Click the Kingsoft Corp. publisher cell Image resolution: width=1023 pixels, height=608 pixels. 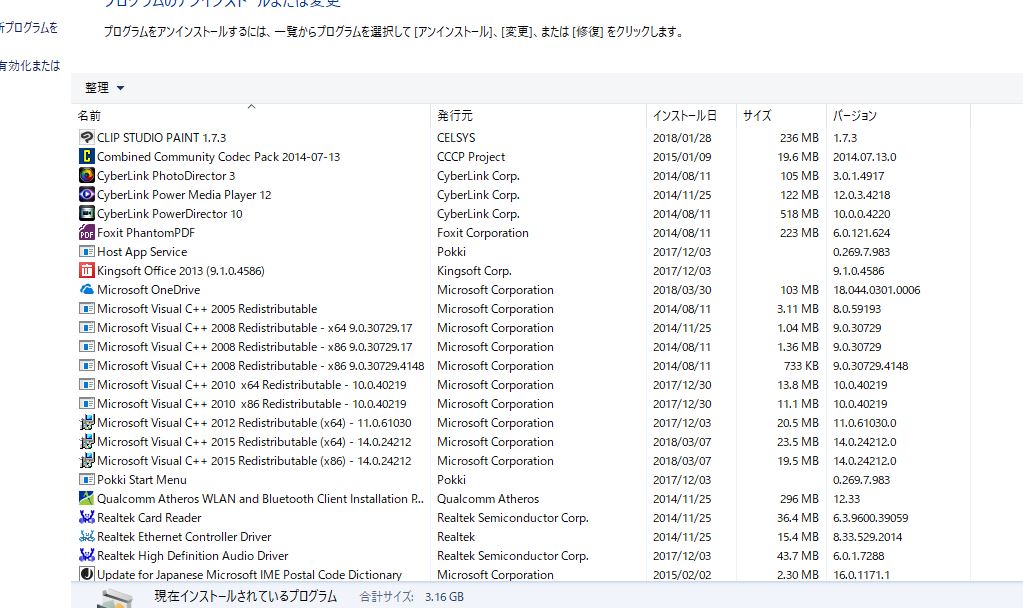click(474, 271)
